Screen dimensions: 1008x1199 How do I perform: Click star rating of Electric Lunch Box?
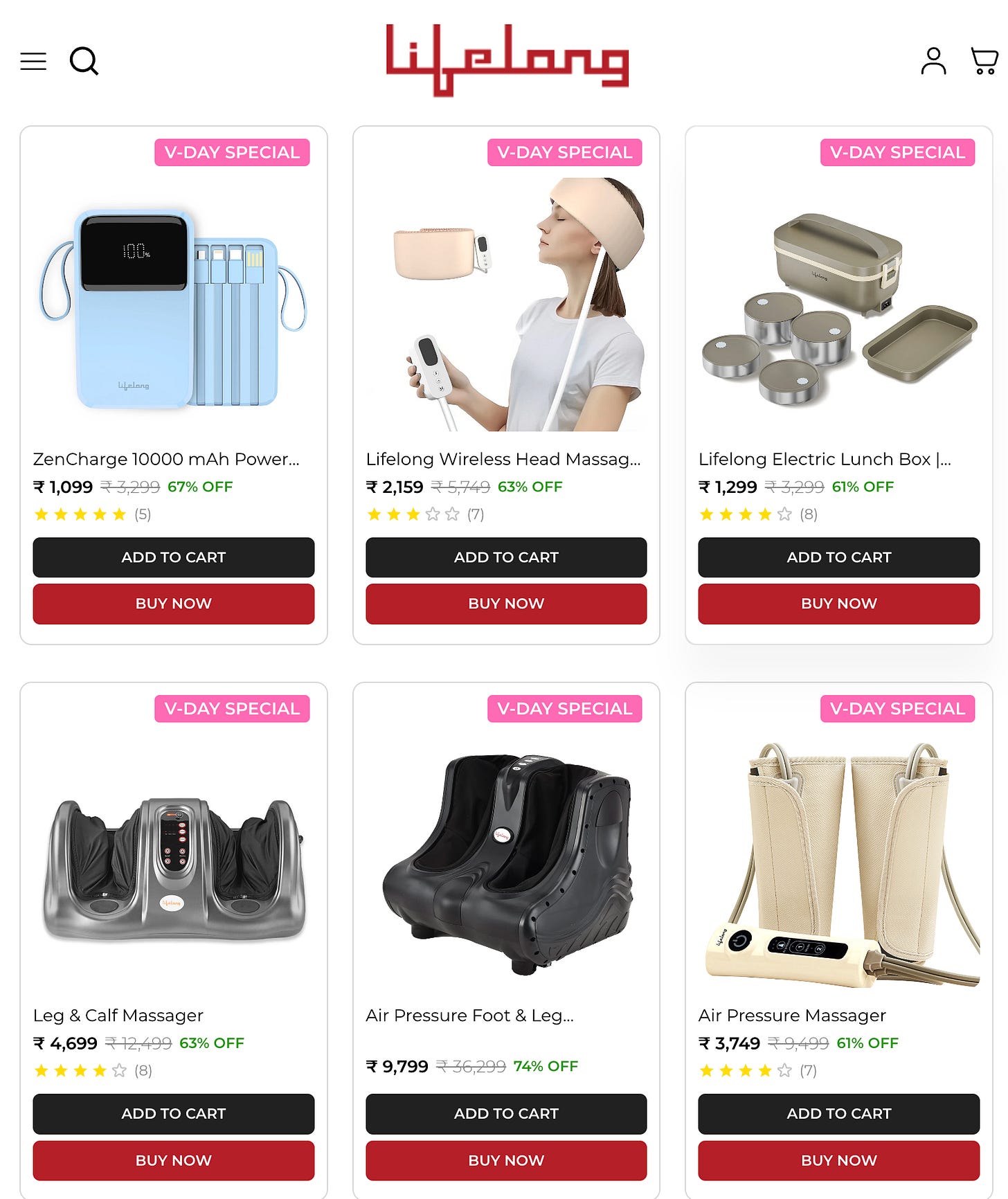(746, 514)
